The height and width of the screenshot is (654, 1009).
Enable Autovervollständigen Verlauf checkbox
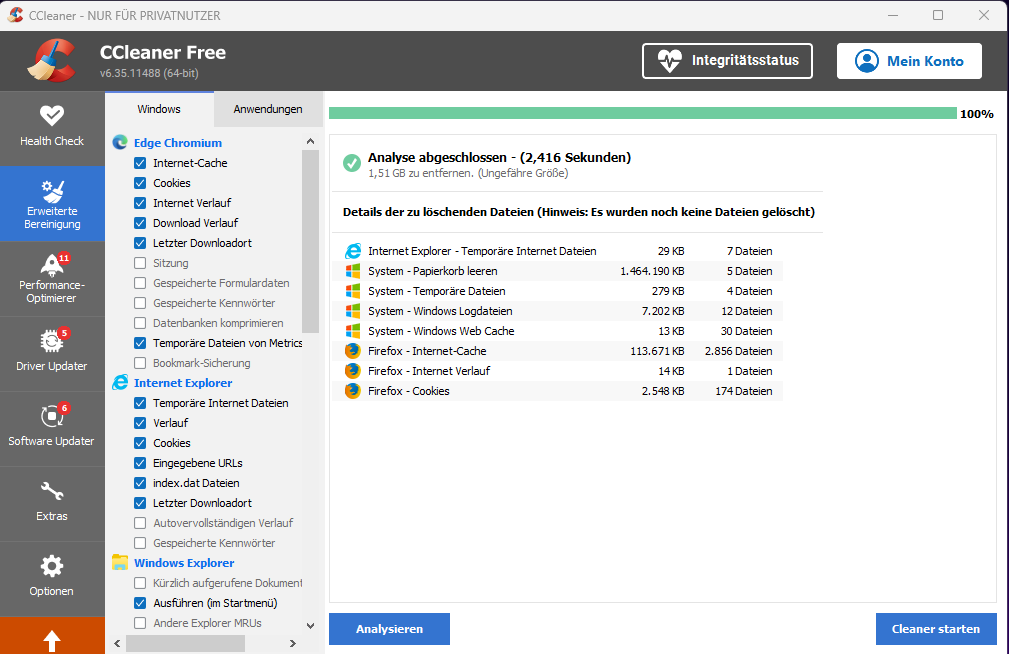click(140, 523)
